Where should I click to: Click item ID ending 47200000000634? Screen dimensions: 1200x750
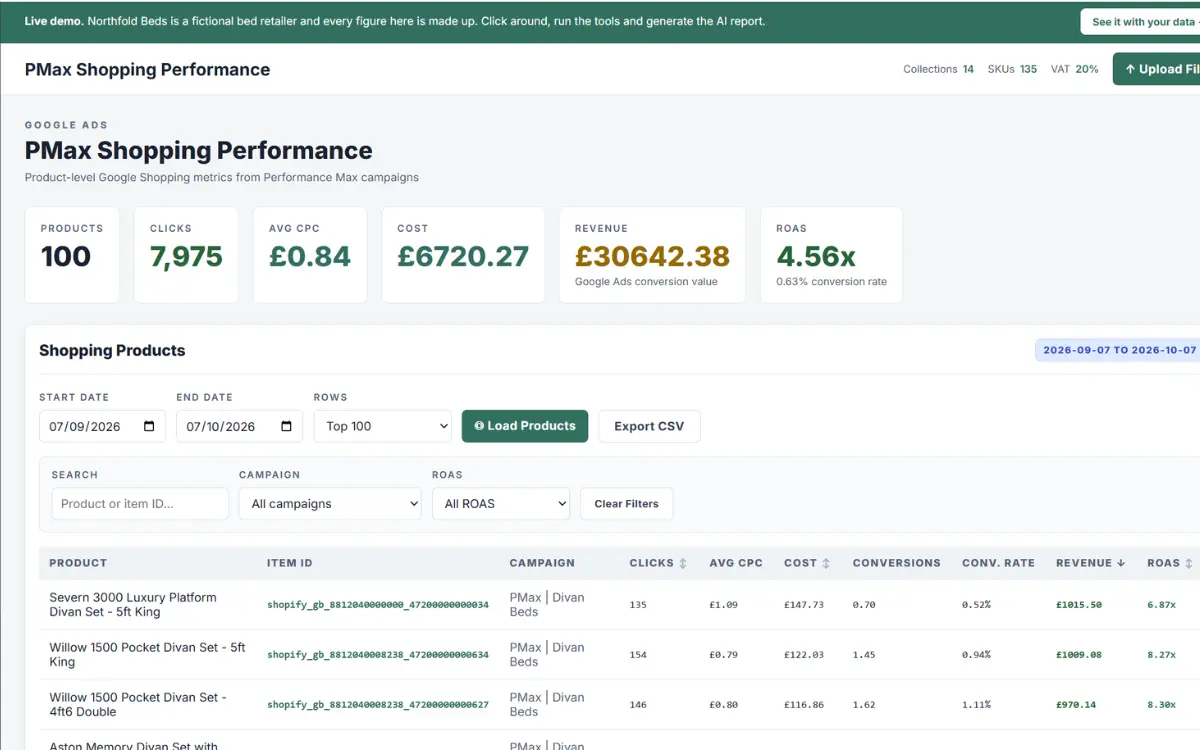click(378, 655)
